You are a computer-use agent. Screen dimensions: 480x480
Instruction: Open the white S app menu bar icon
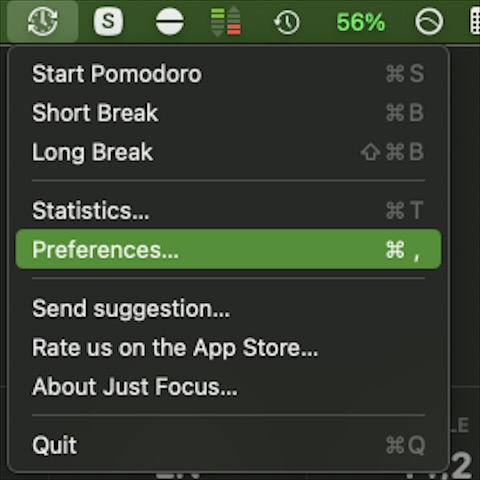point(108,22)
